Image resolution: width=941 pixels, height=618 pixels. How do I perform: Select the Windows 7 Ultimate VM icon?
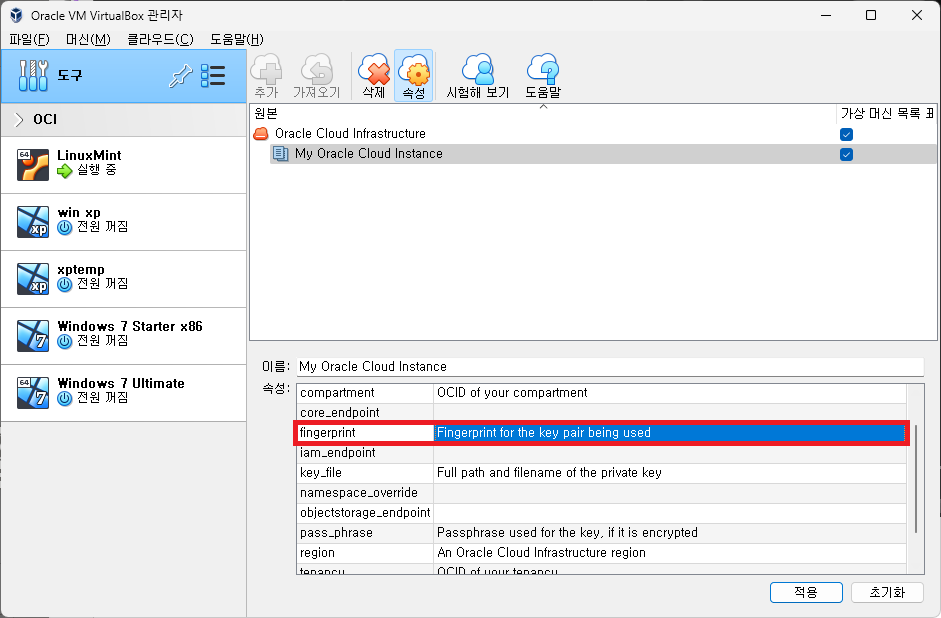(x=32, y=392)
